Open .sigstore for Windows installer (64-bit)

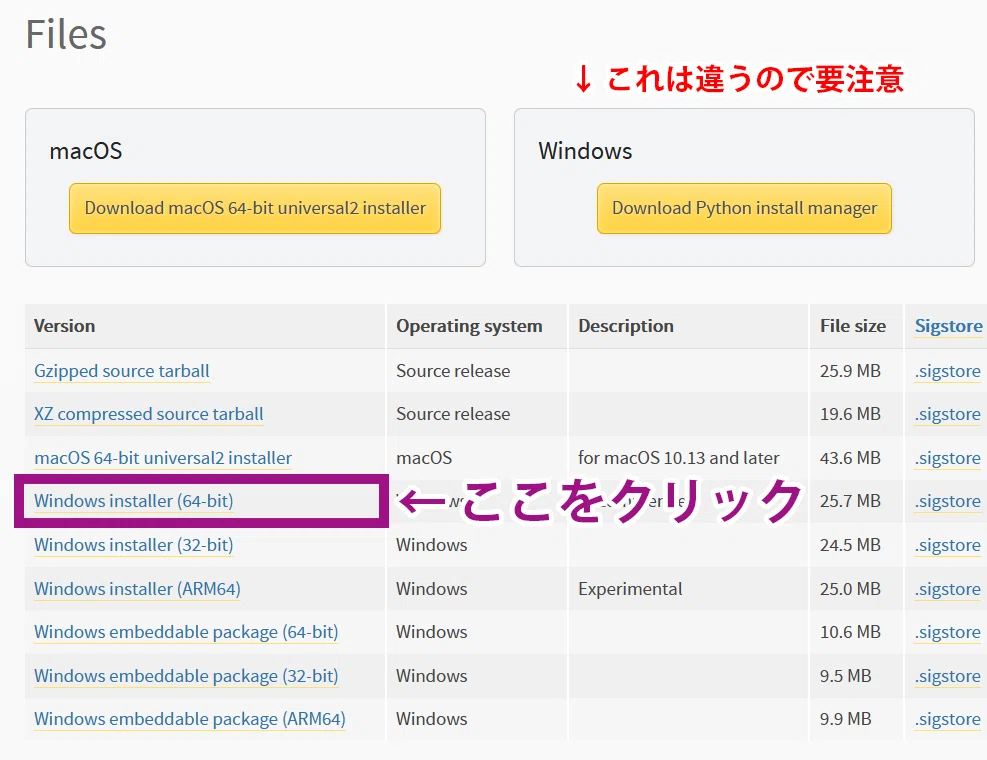[x=947, y=501]
